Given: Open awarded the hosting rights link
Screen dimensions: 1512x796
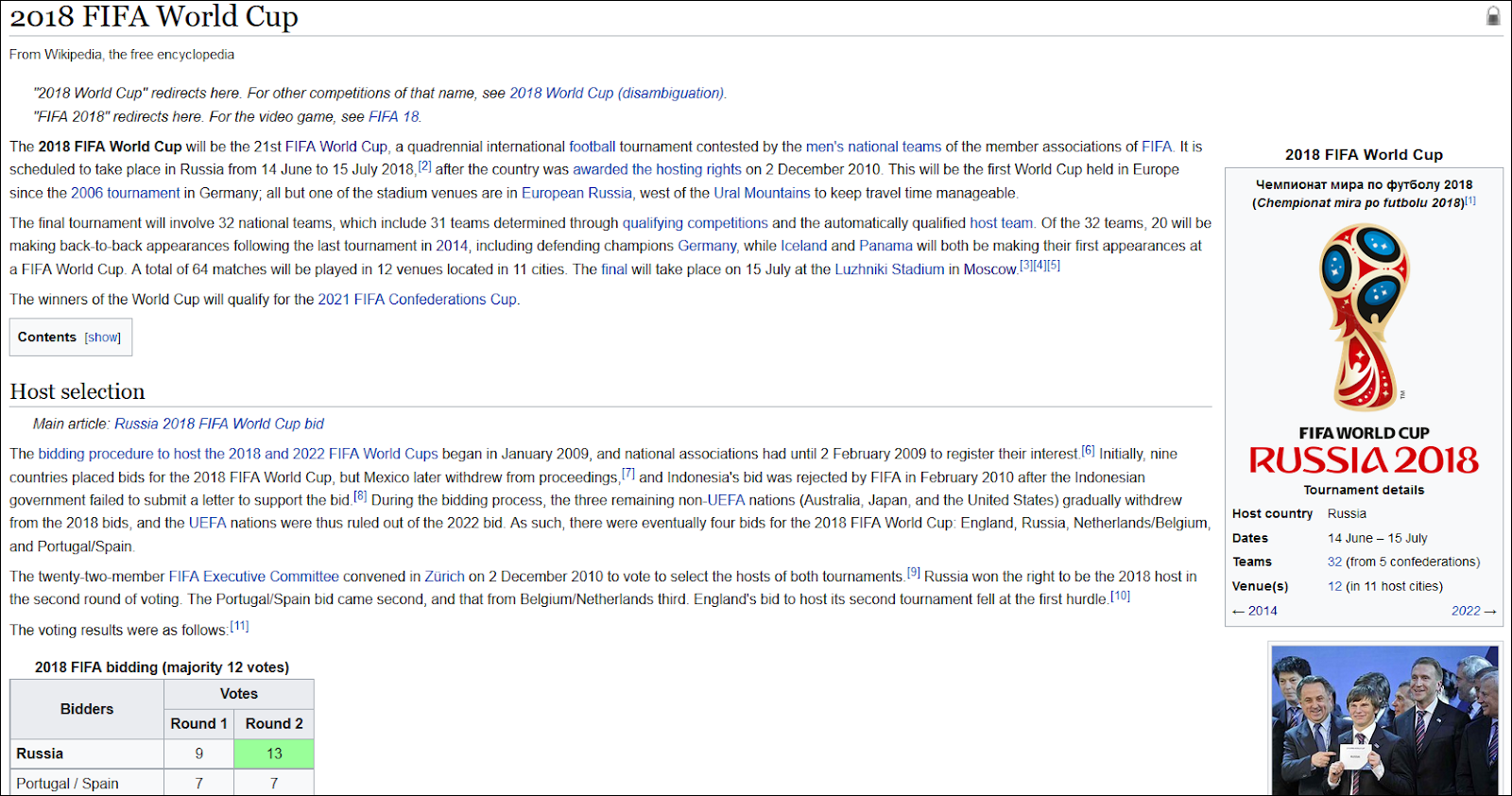Looking at the screenshot, I should 657,169.
